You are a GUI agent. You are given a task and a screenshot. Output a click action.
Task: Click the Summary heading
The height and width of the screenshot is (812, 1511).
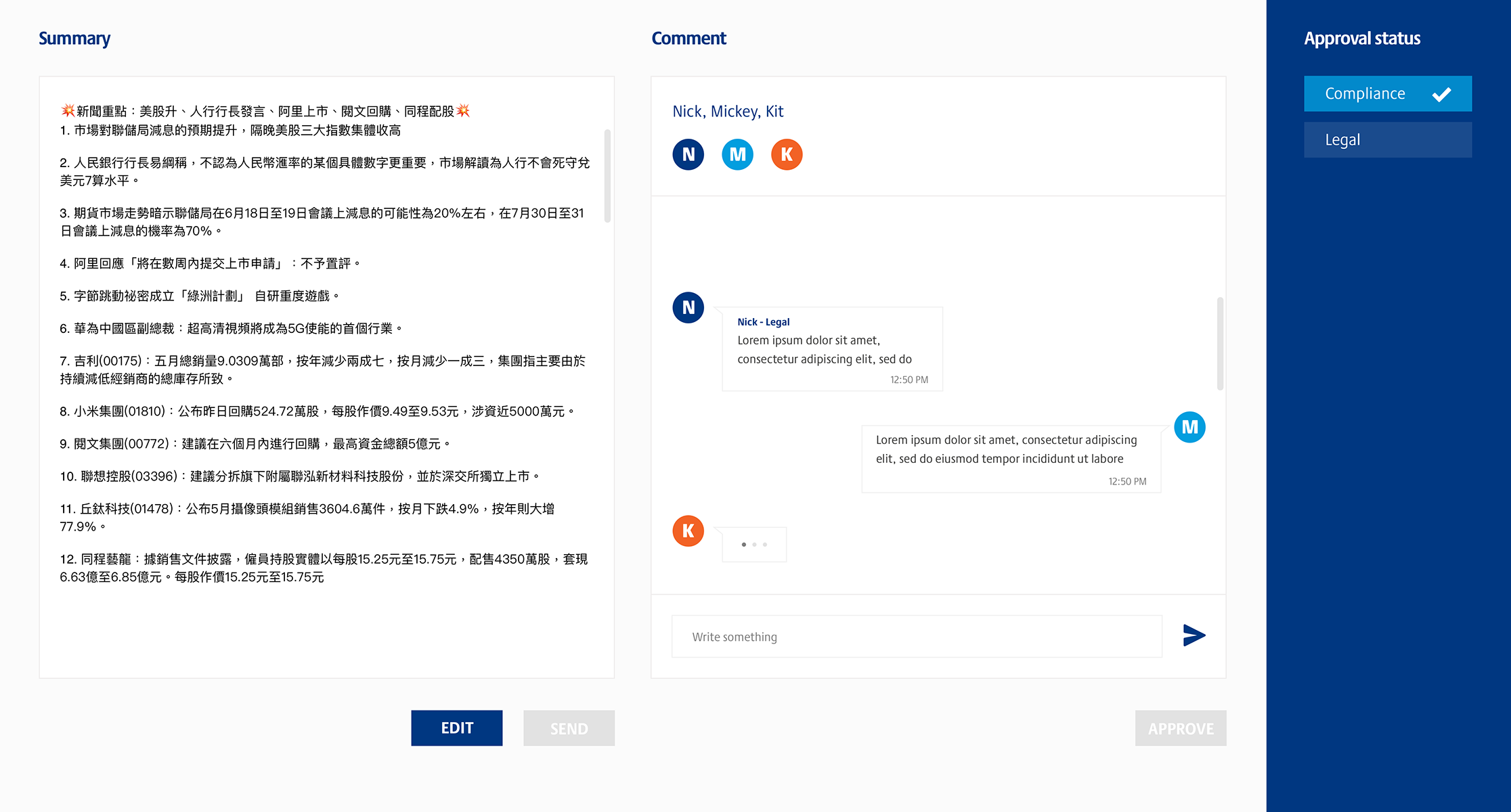tap(74, 39)
